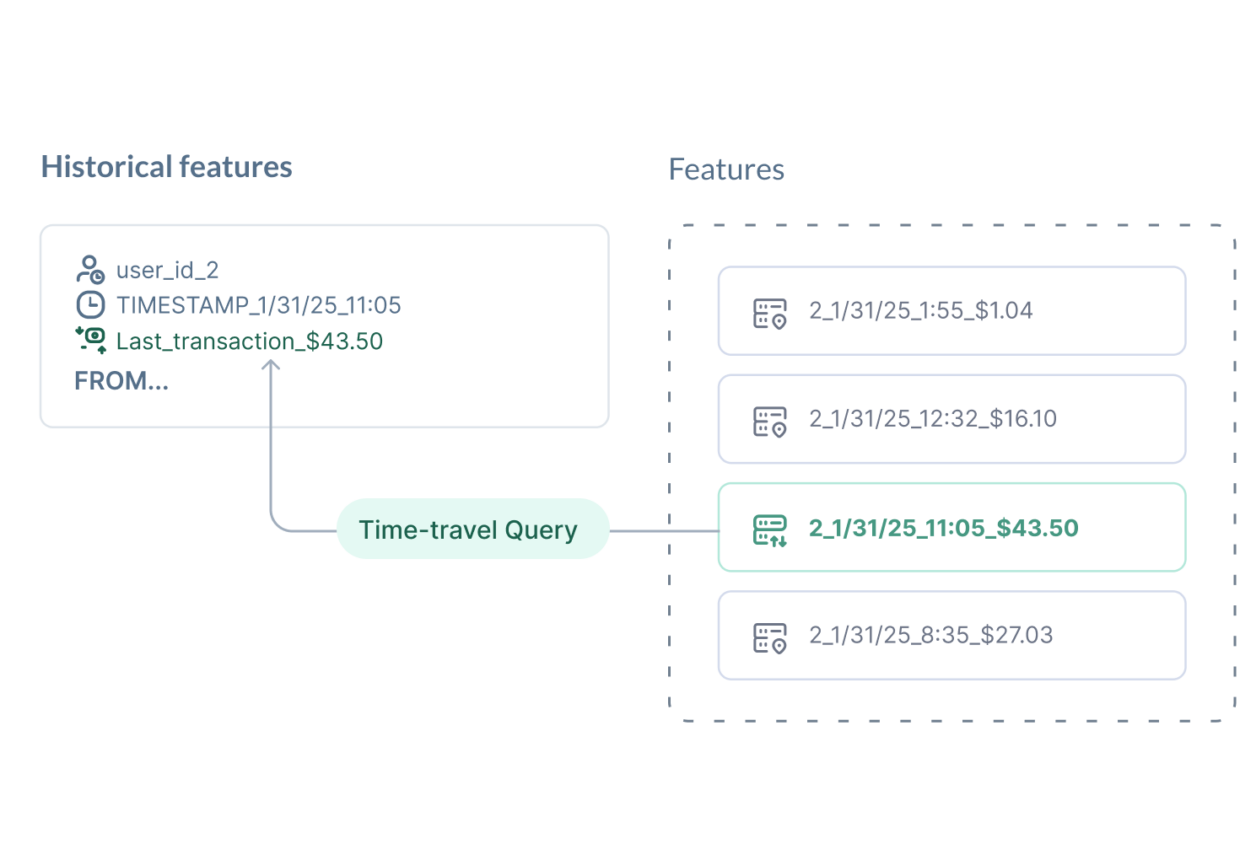This screenshot has height=860, width=1240.
Task: Select the highlighted 2_1/31/25_11:05_$43.50 label
Action: (943, 528)
